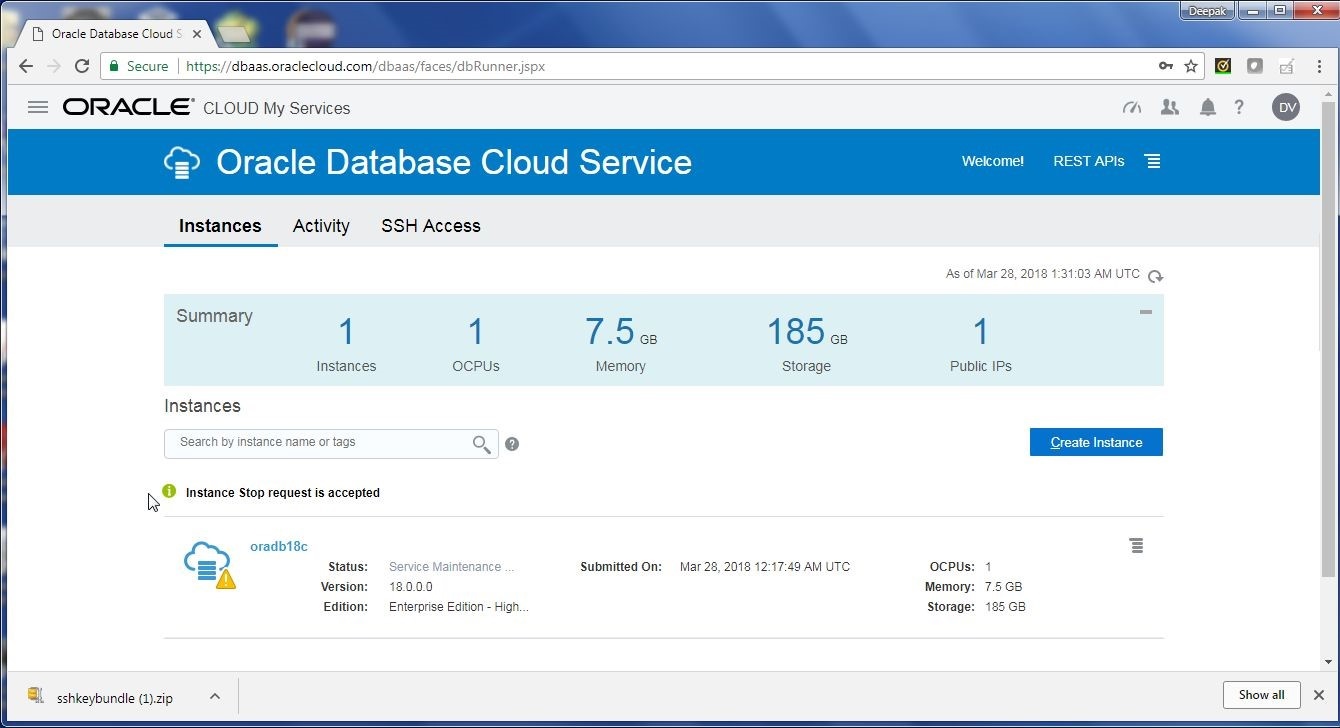The image size is (1340, 728).
Task: Refresh data with the reload icon beside the timestamp
Action: [x=1155, y=274]
